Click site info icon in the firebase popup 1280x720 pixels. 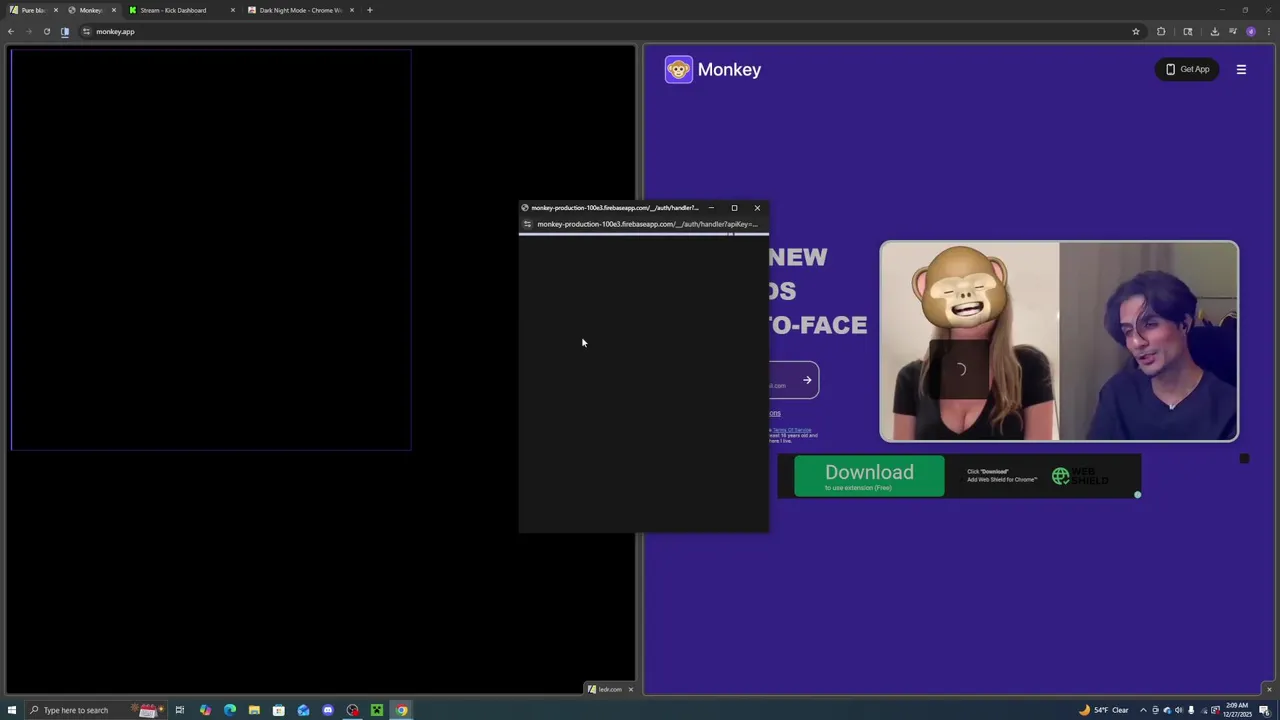coord(527,224)
